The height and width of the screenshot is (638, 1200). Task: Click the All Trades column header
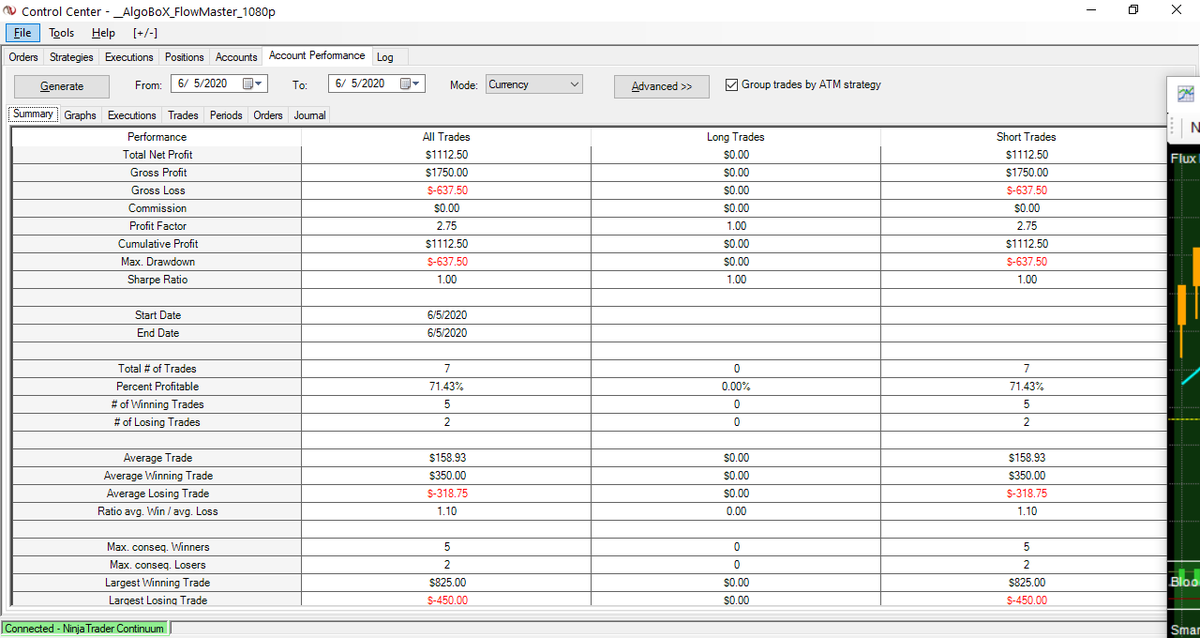click(446, 137)
